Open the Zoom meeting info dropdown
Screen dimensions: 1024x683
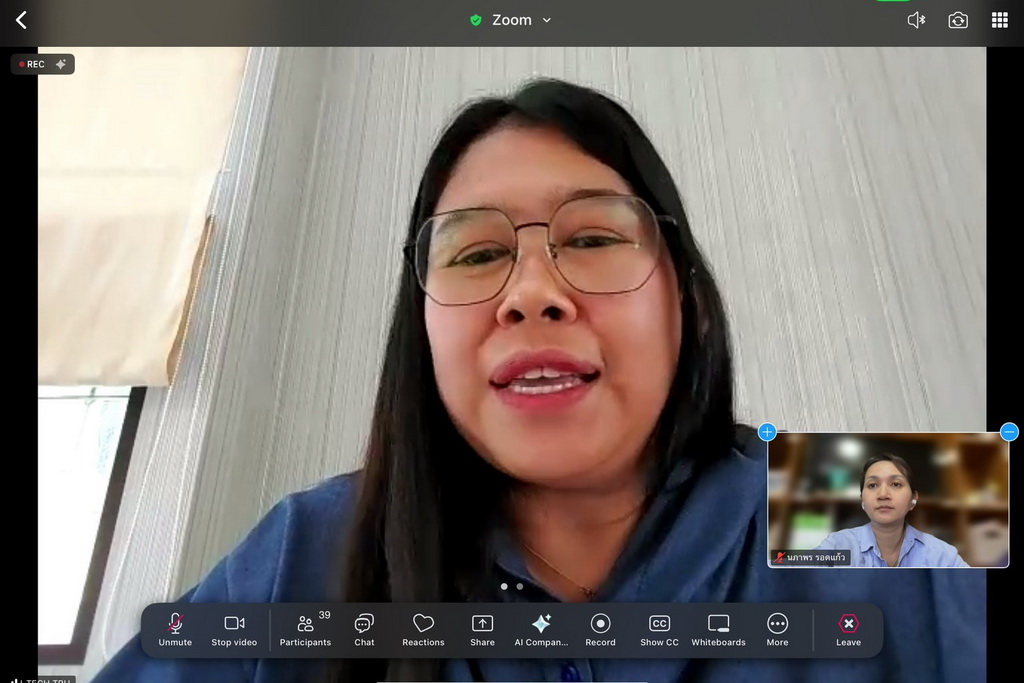[x=520, y=20]
